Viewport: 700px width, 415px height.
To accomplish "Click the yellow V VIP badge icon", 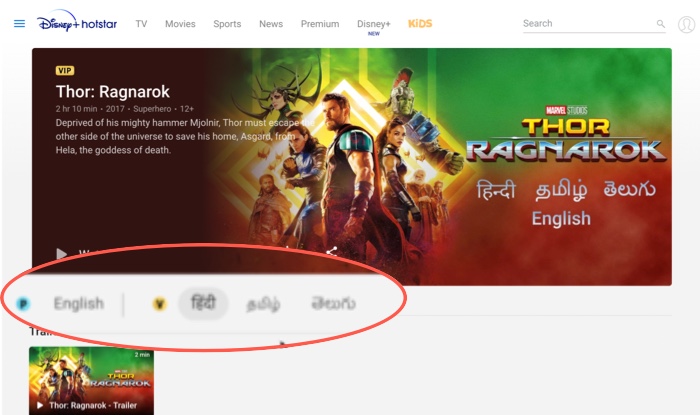I will click(159, 304).
